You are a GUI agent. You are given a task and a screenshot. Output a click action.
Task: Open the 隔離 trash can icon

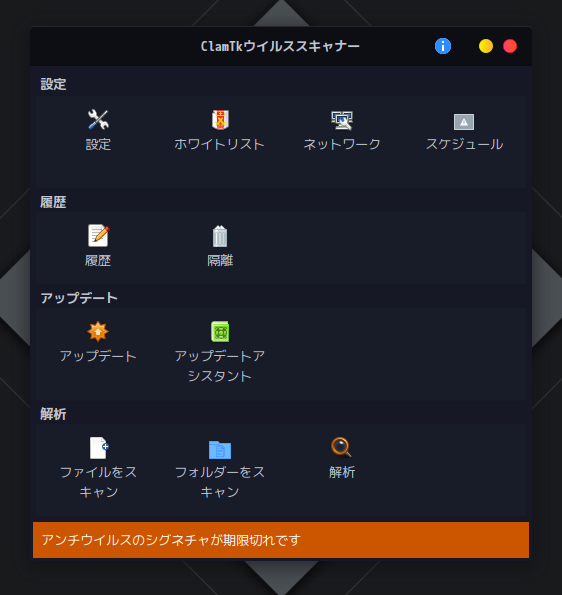point(220,236)
